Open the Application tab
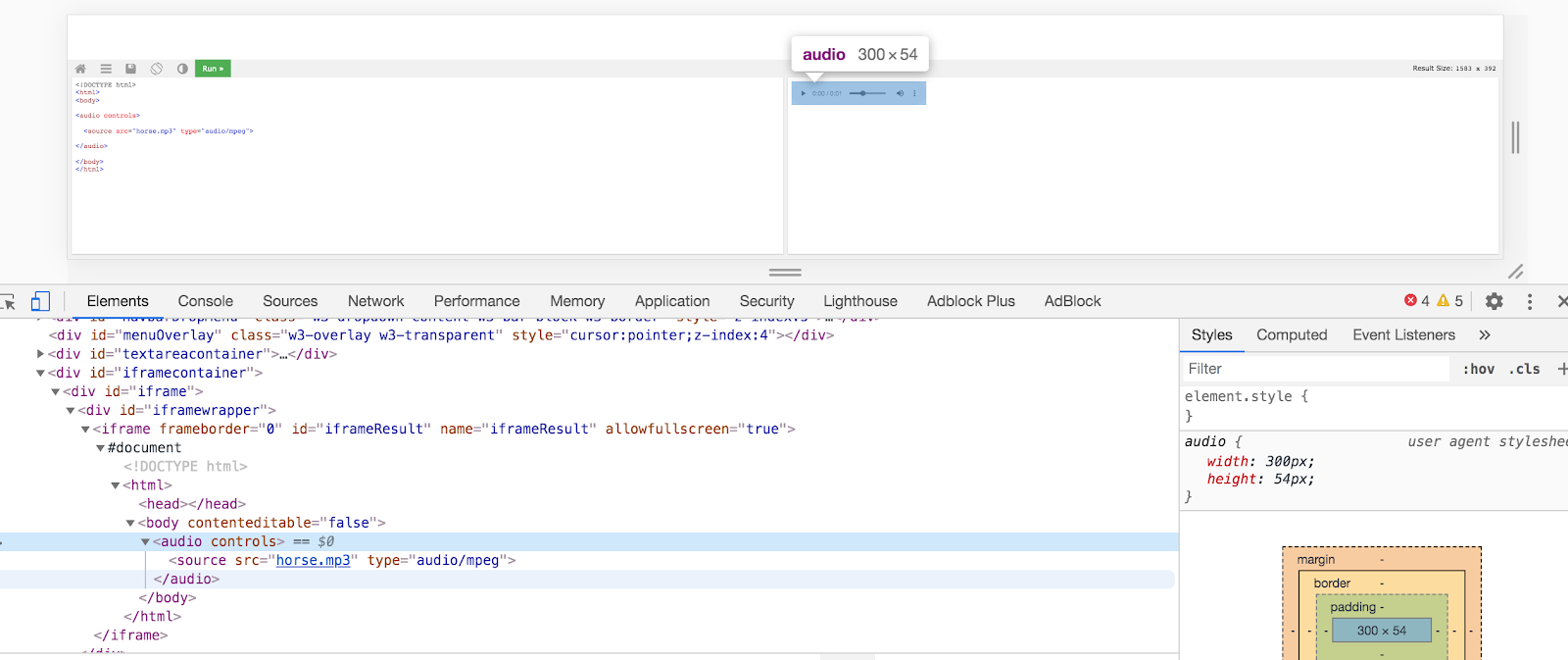1568x660 pixels. [672, 301]
